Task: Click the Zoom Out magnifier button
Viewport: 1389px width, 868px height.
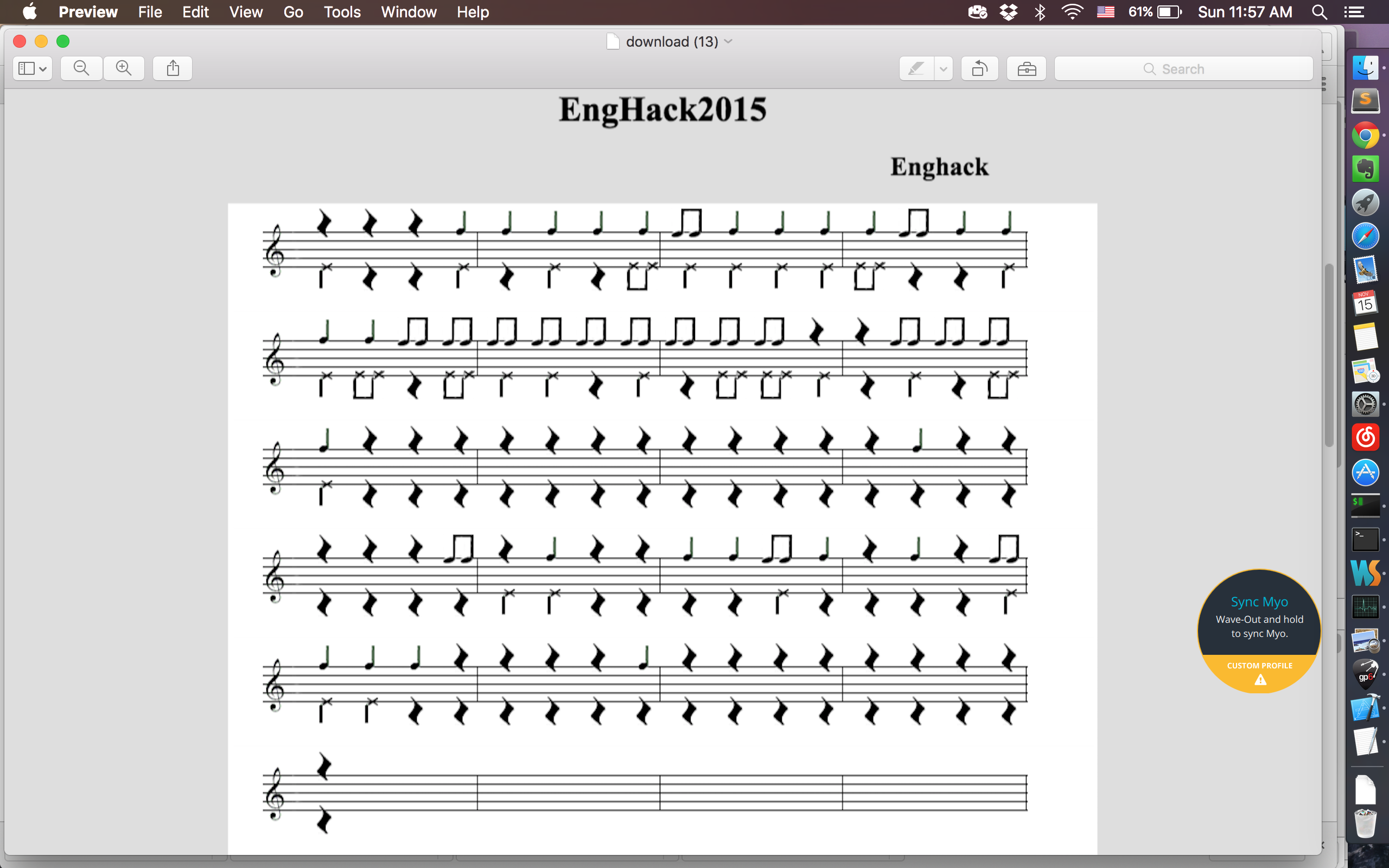Action: [x=81, y=68]
